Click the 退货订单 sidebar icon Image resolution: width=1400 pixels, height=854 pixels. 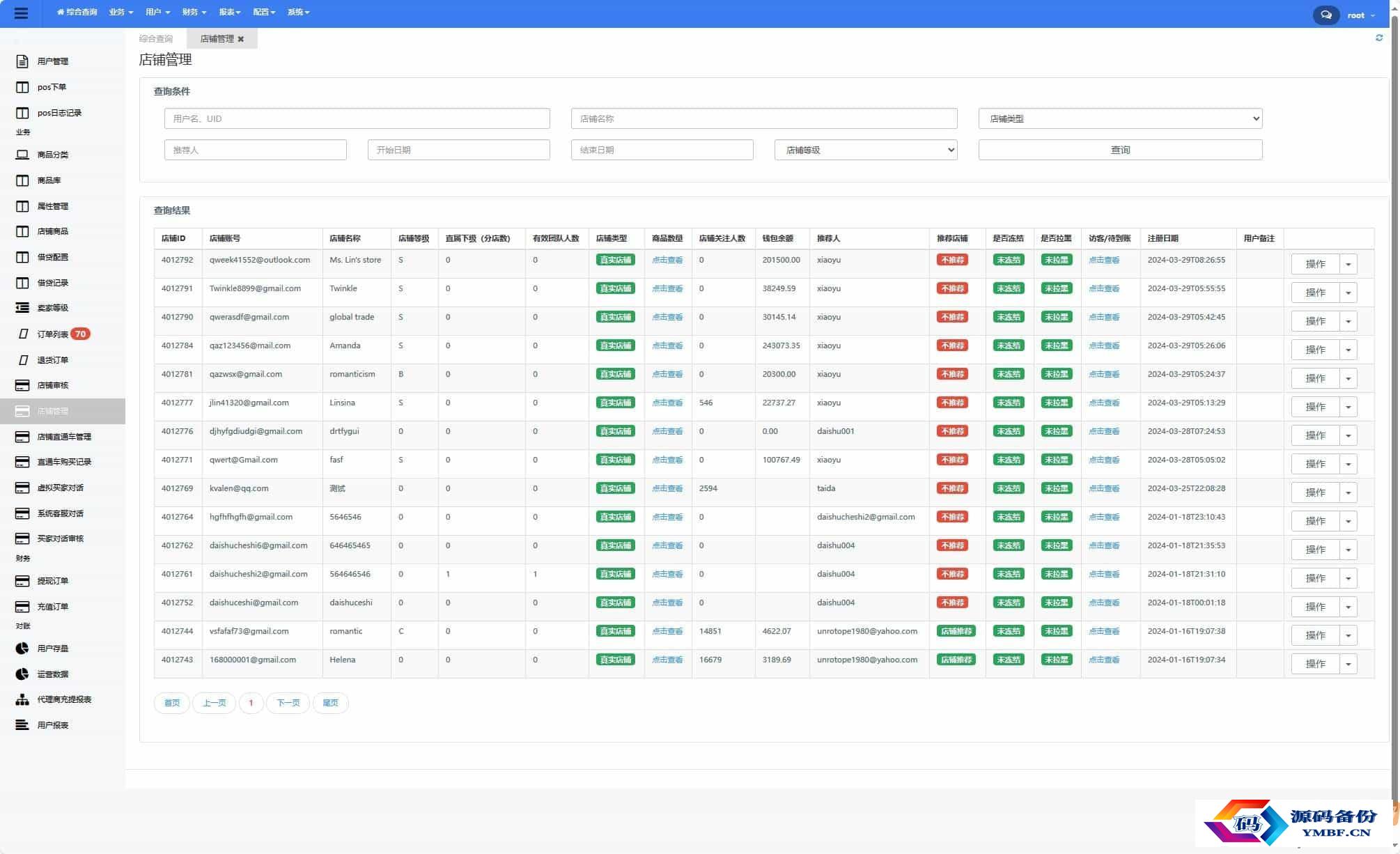23,360
